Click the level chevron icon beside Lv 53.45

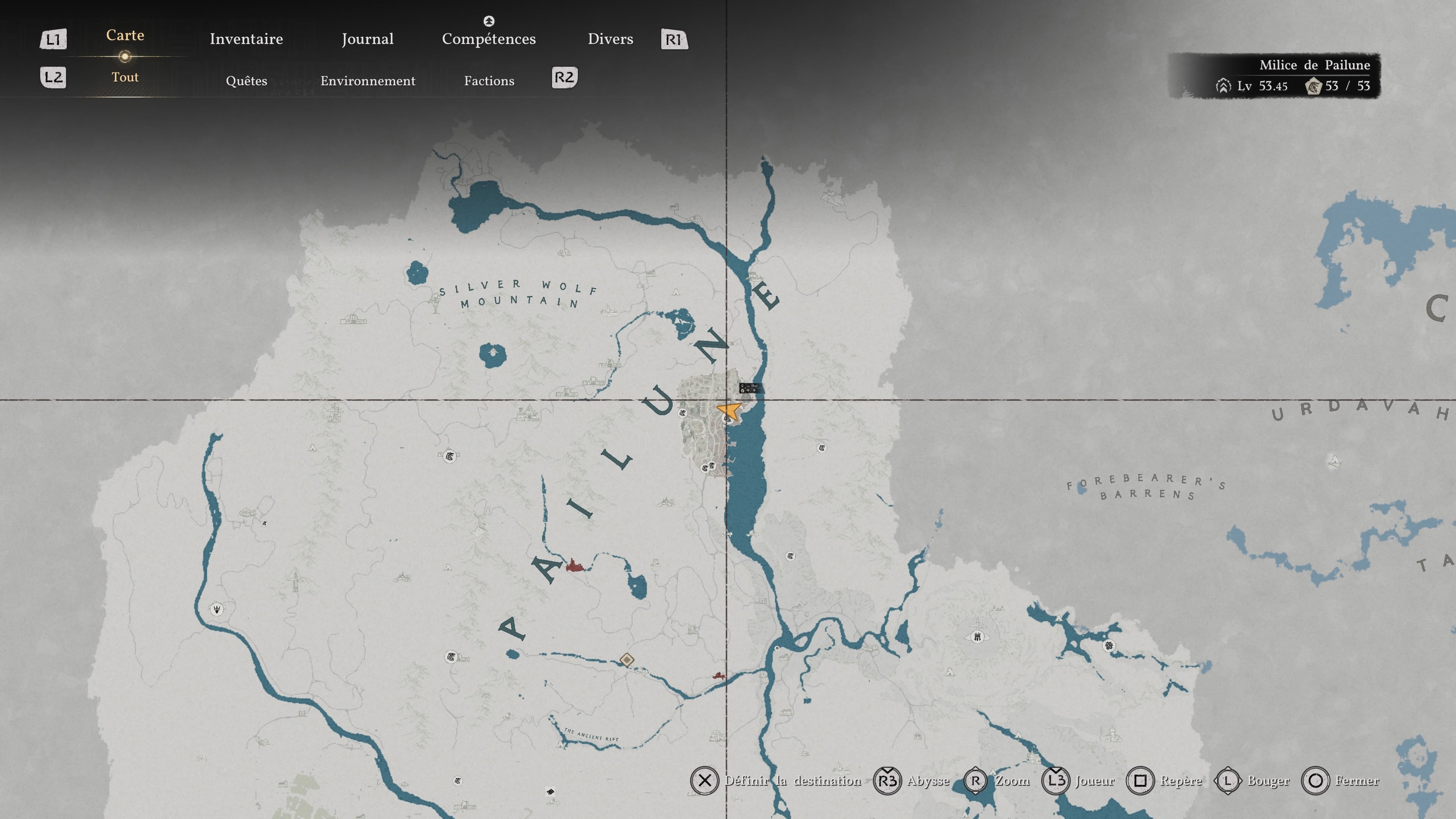coord(1223,86)
